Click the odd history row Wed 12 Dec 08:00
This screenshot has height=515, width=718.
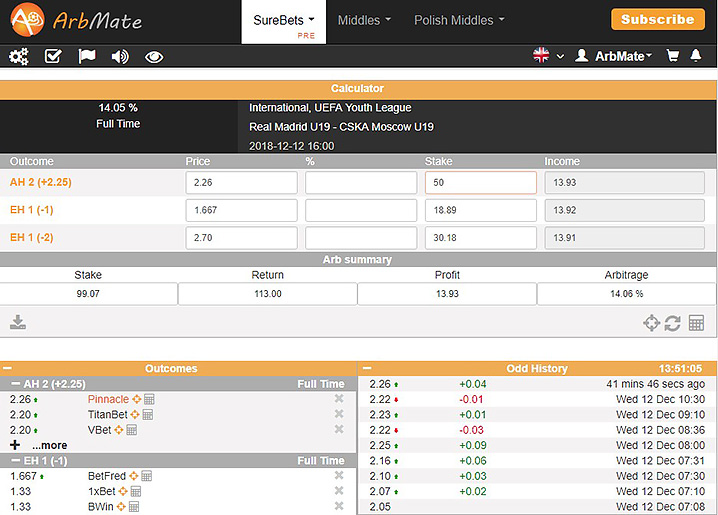pos(537,445)
